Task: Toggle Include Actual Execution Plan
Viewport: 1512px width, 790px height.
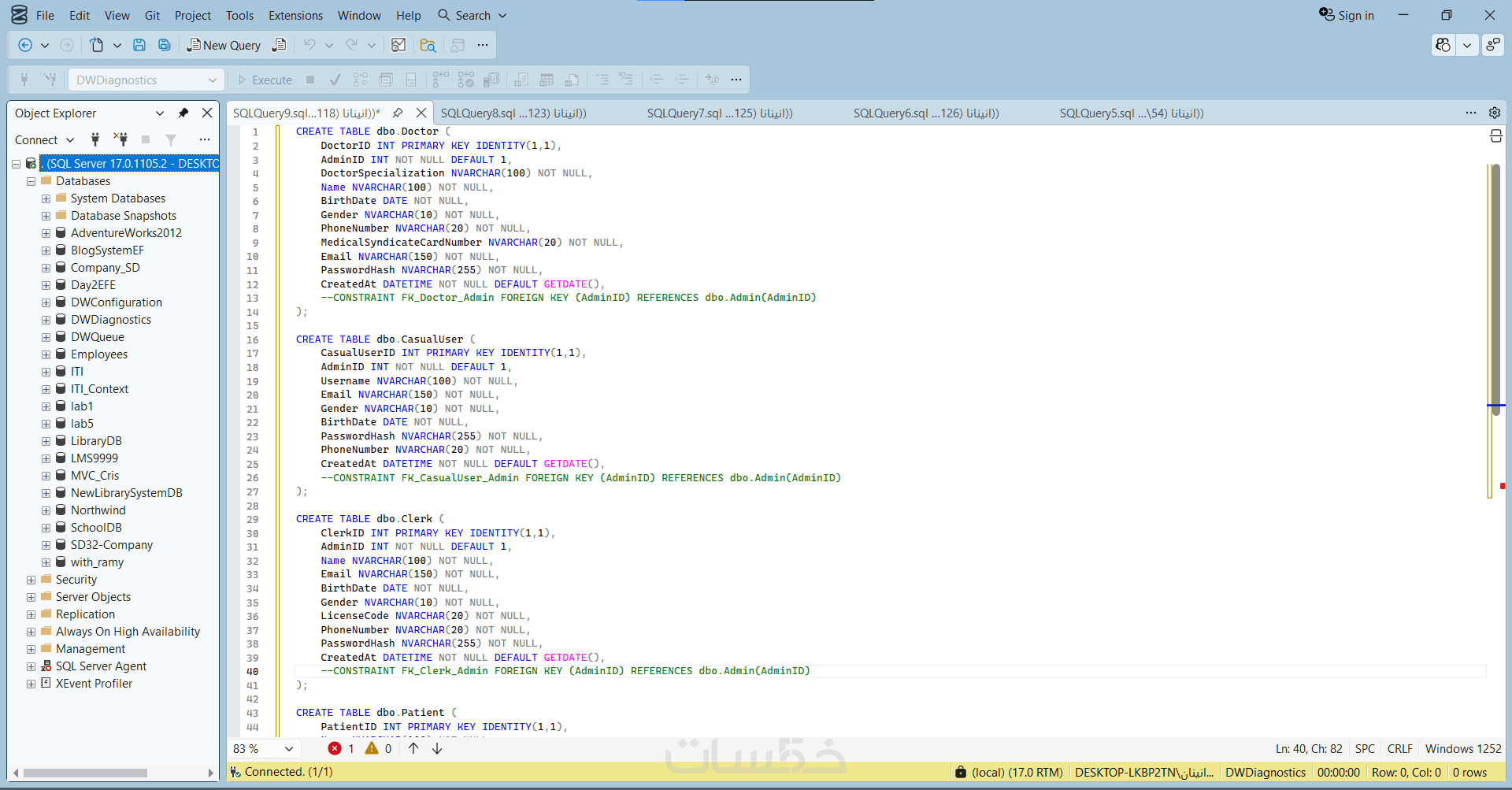Action: pyautogui.click(x=440, y=80)
